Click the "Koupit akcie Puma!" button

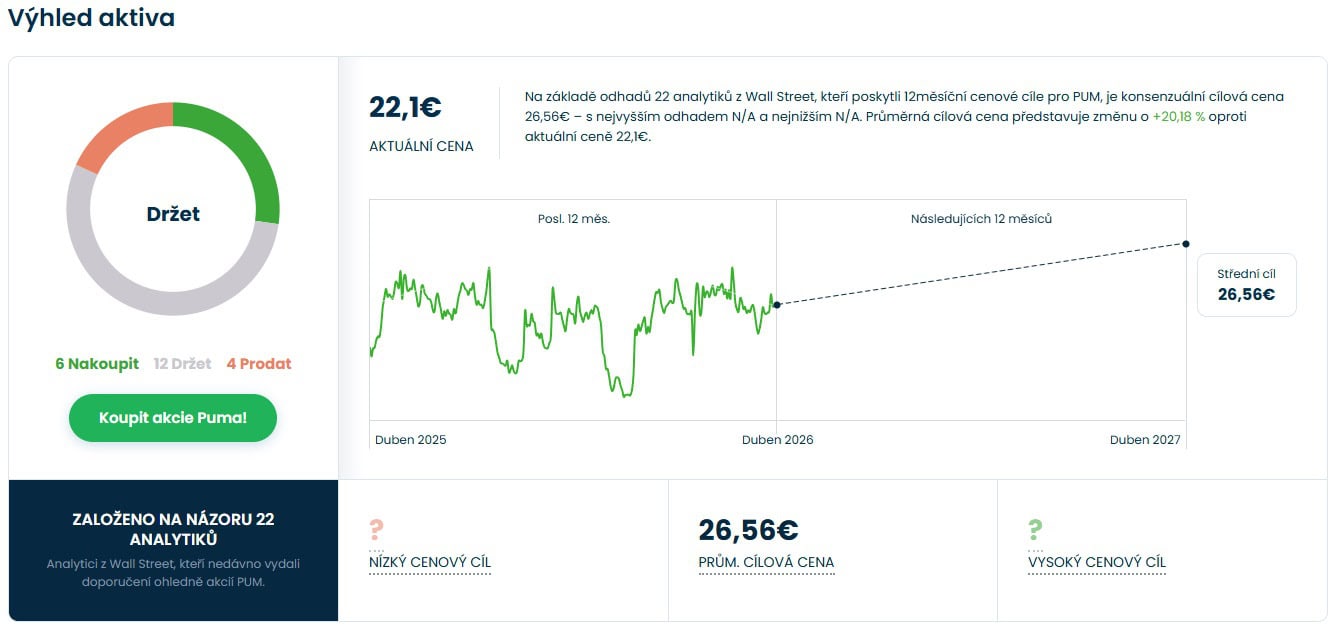point(173,418)
